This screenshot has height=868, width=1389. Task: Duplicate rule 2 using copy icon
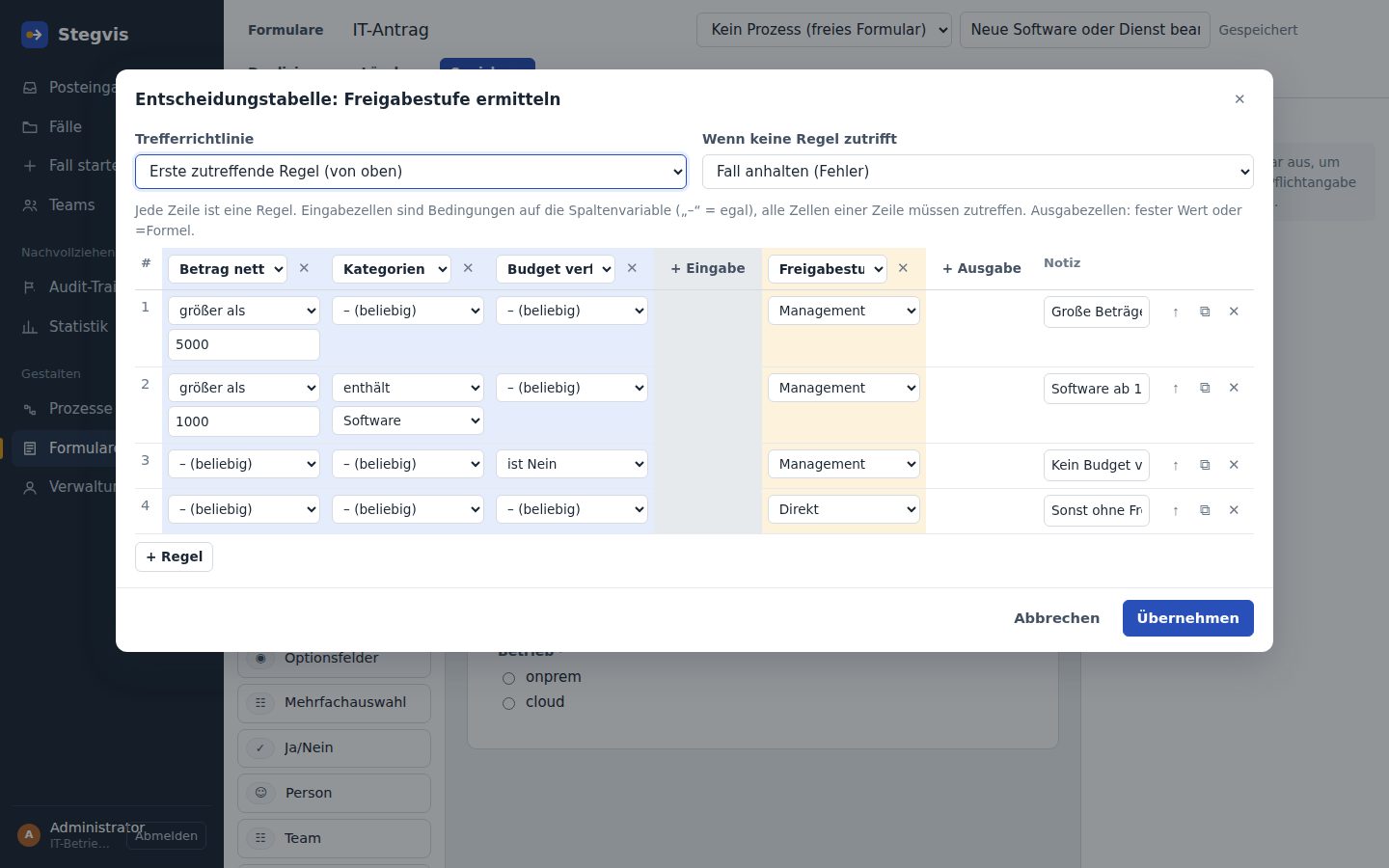click(1205, 388)
